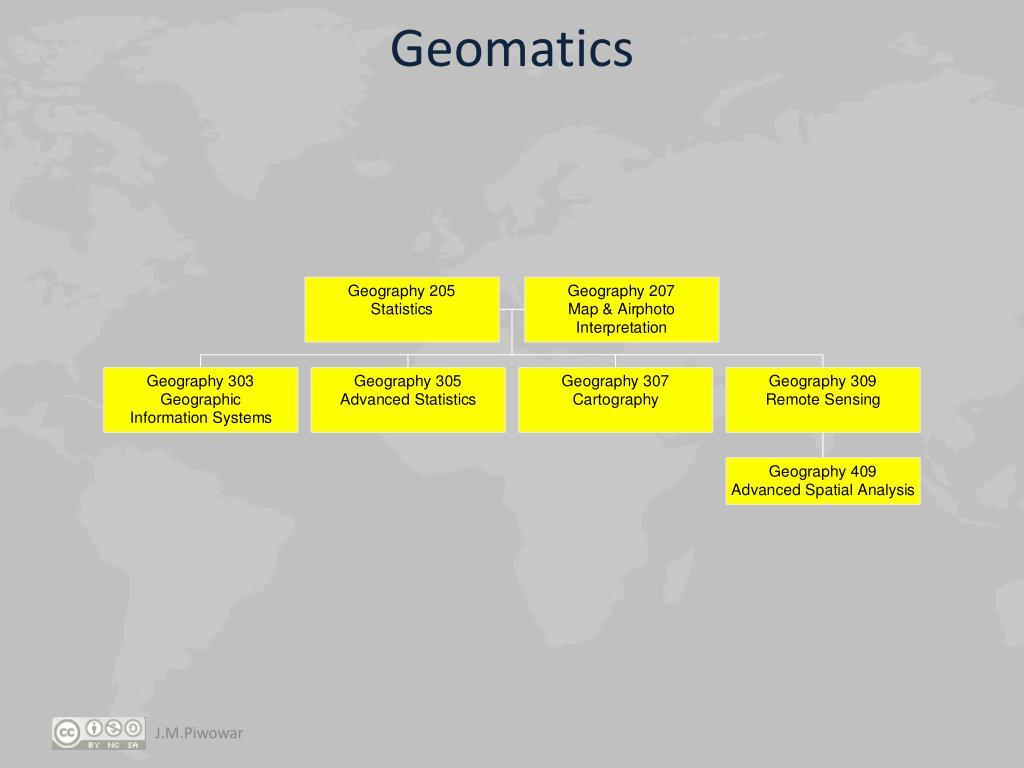Click the Geomatics slide title

pos(511,50)
